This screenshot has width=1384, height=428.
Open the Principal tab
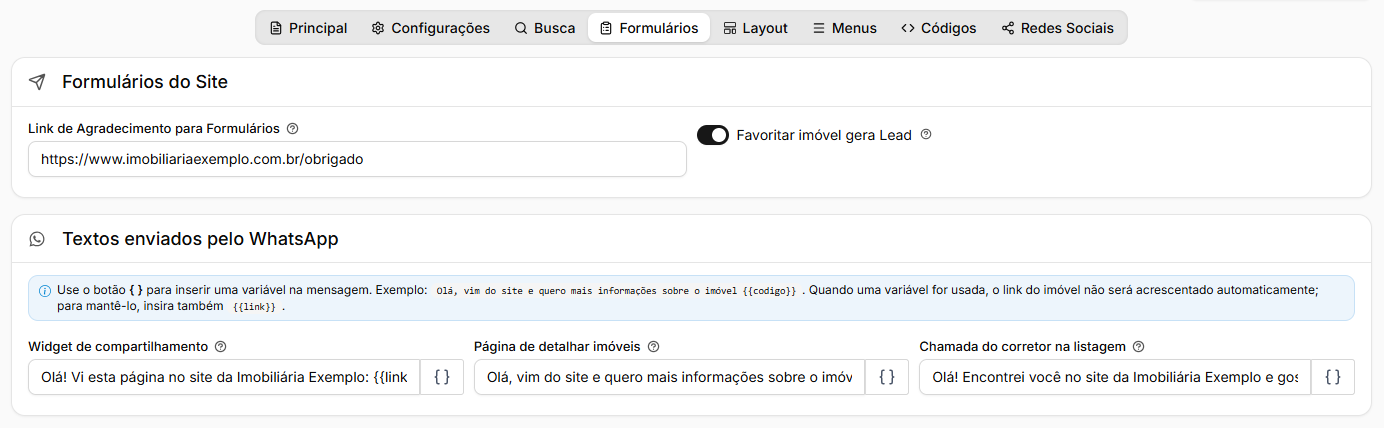(x=309, y=28)
